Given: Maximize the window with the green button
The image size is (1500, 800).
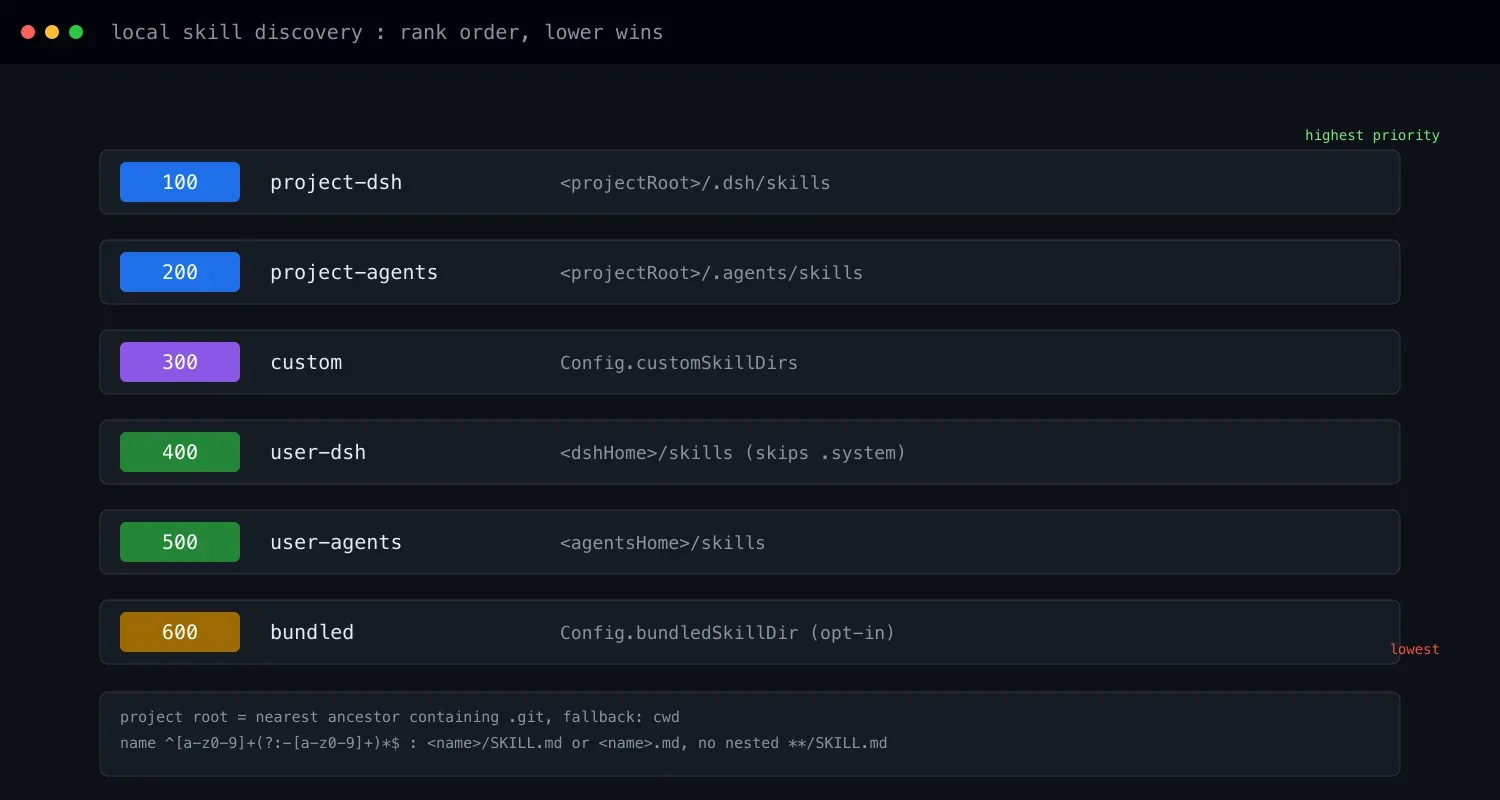Looking at the screenshot, I should click(76, 32).
